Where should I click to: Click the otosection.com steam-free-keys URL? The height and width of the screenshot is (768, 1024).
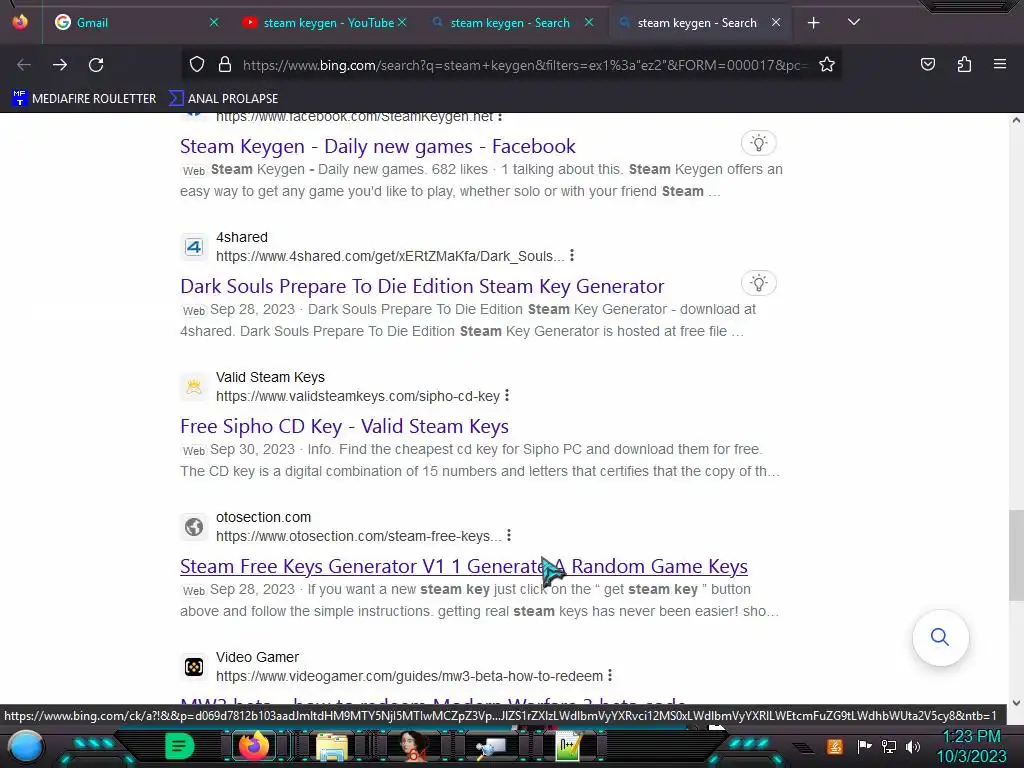click(359, 536)
